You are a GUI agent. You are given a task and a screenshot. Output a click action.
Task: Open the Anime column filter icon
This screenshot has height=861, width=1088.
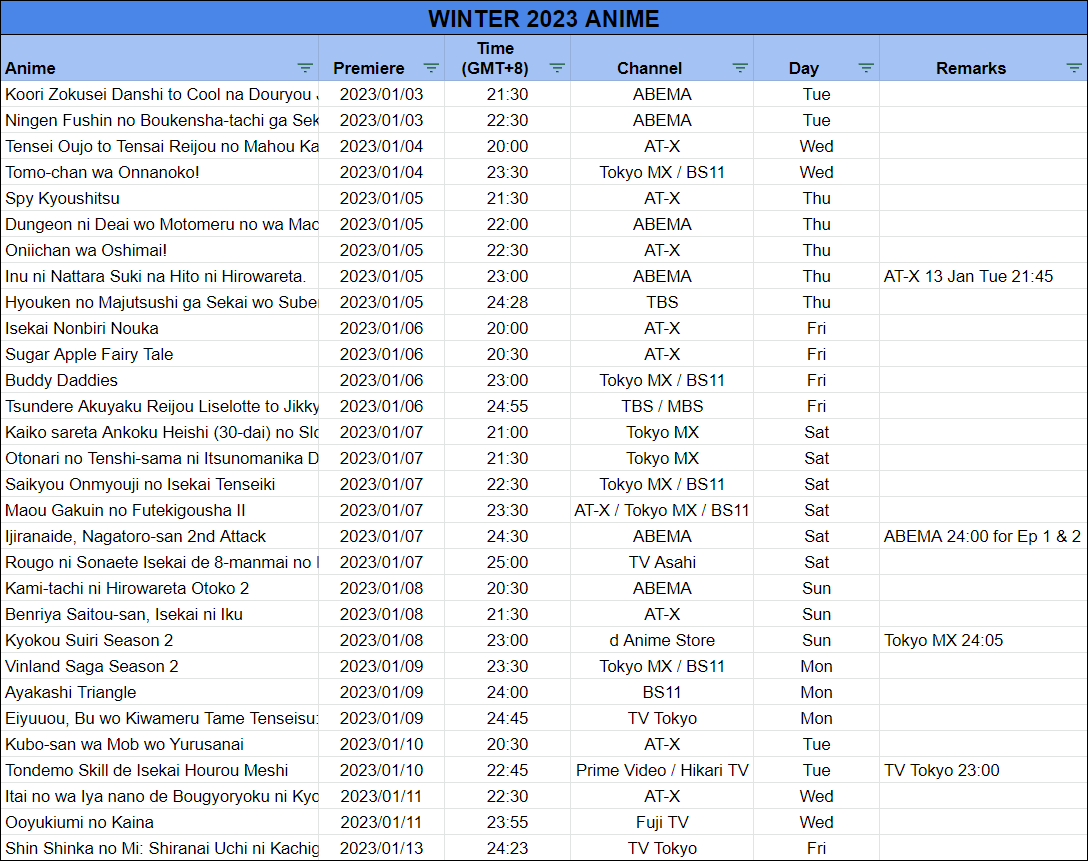point(305,68)
